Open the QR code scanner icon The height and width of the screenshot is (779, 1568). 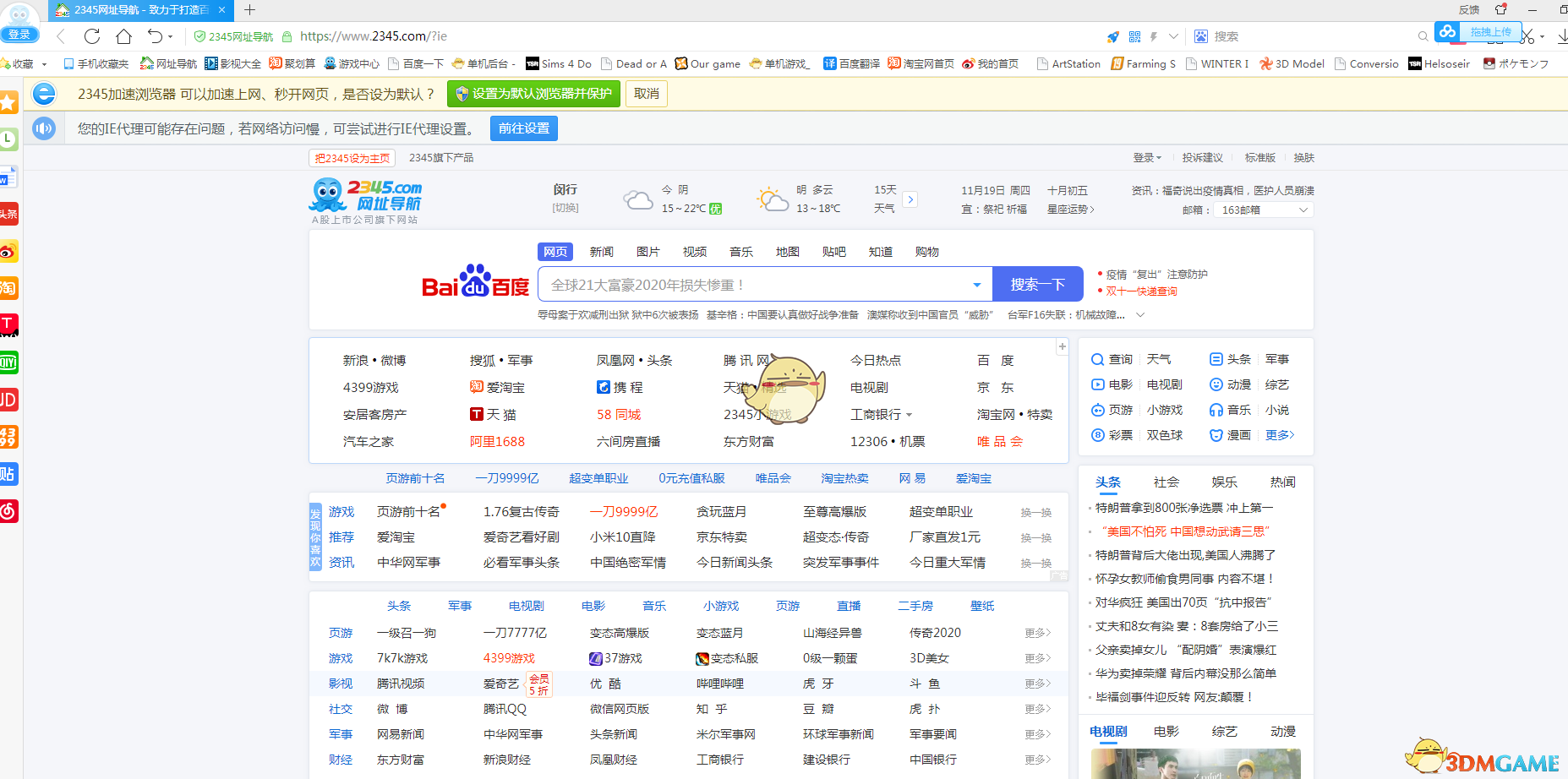pos(1133,36)
